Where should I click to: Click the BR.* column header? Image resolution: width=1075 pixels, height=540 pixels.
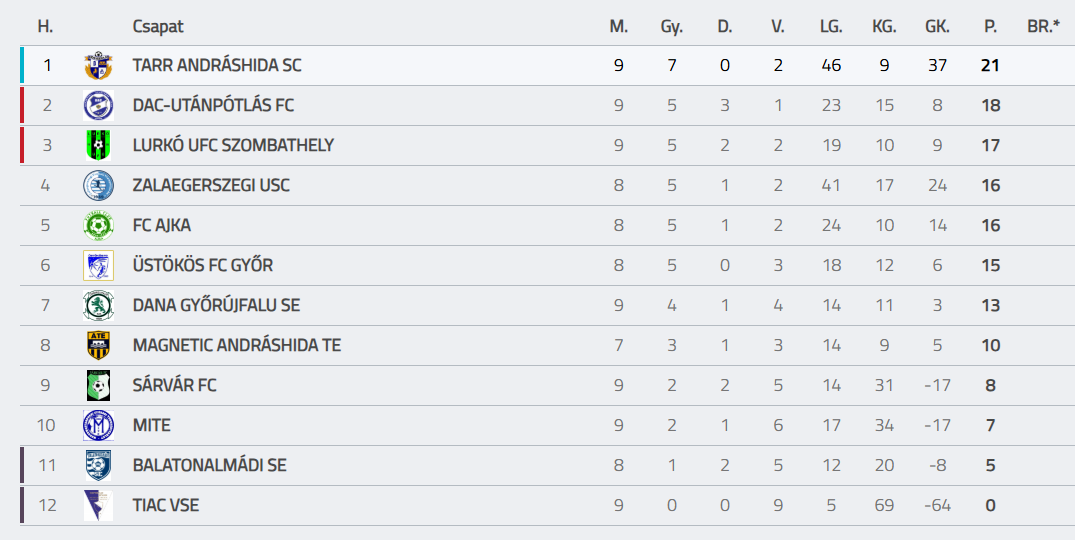point(1043,27)
